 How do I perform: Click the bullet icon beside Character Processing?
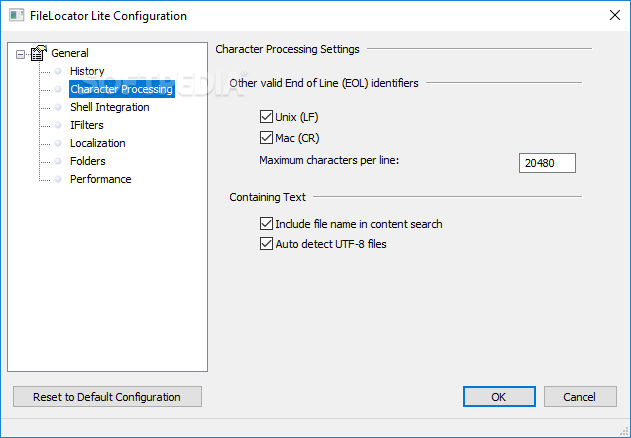click(58, 89)
